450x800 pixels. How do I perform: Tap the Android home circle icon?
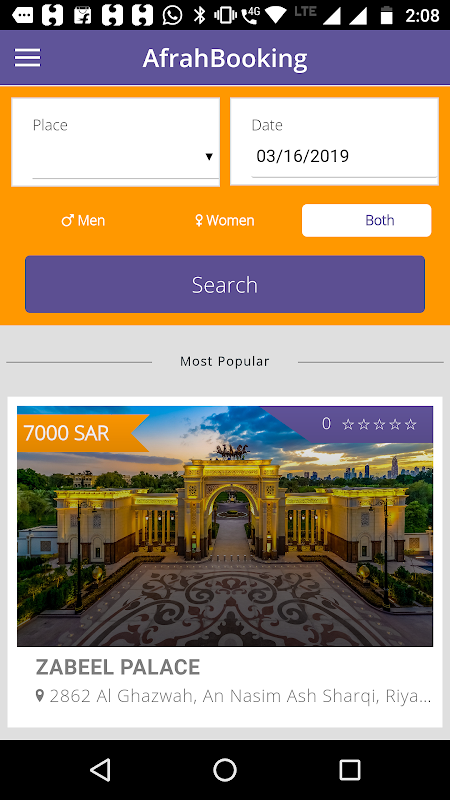[x=224, y=769]
